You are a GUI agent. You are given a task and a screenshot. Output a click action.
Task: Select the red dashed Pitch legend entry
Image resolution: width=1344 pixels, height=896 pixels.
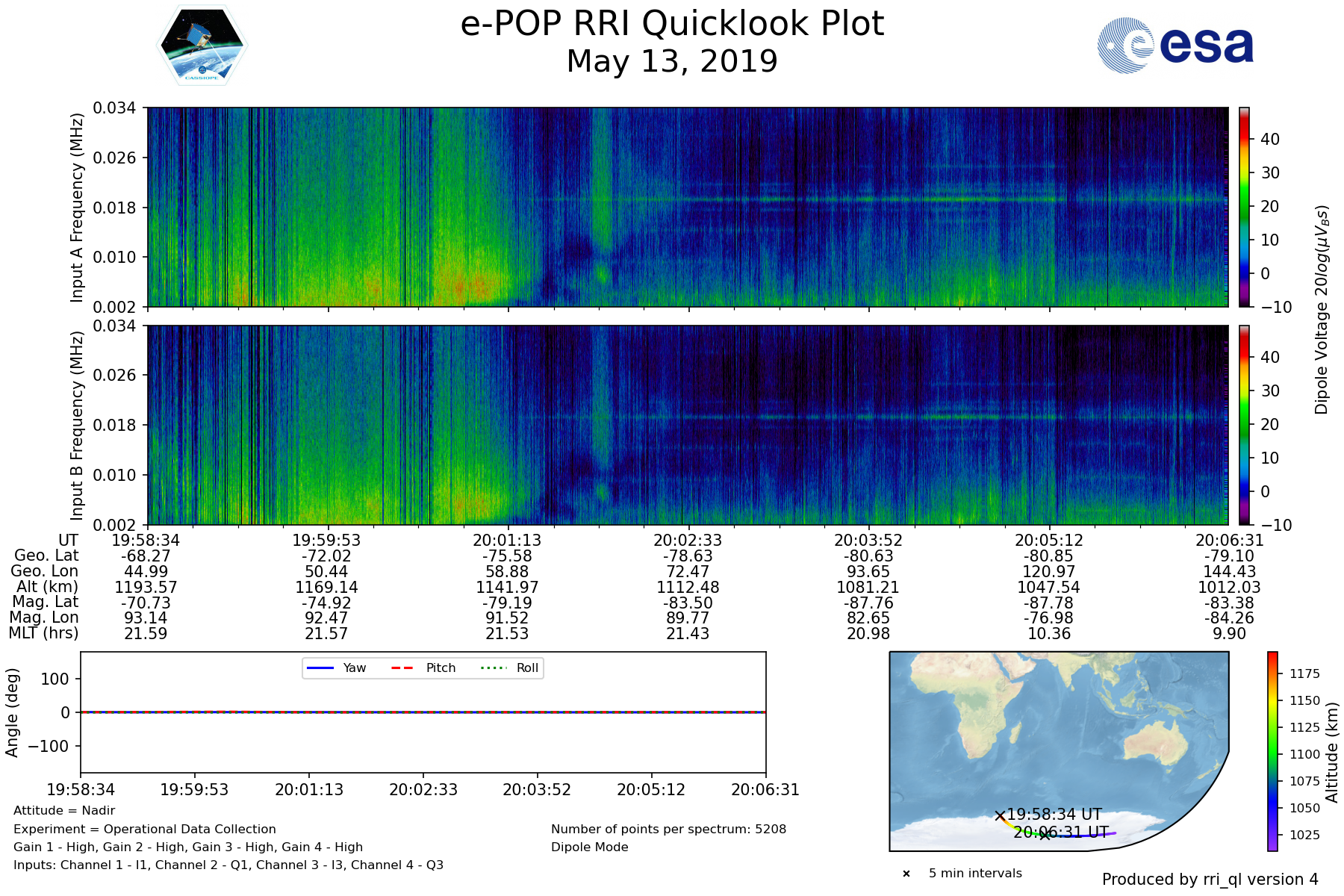click(403, 668)
